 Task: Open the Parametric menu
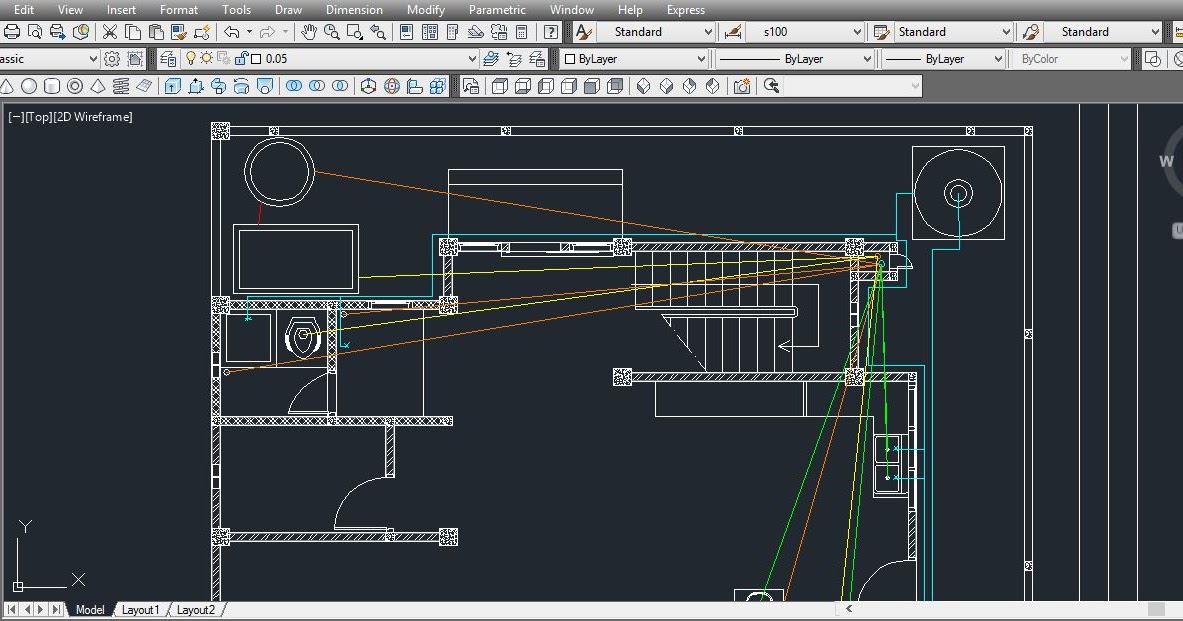coord(497,10)
